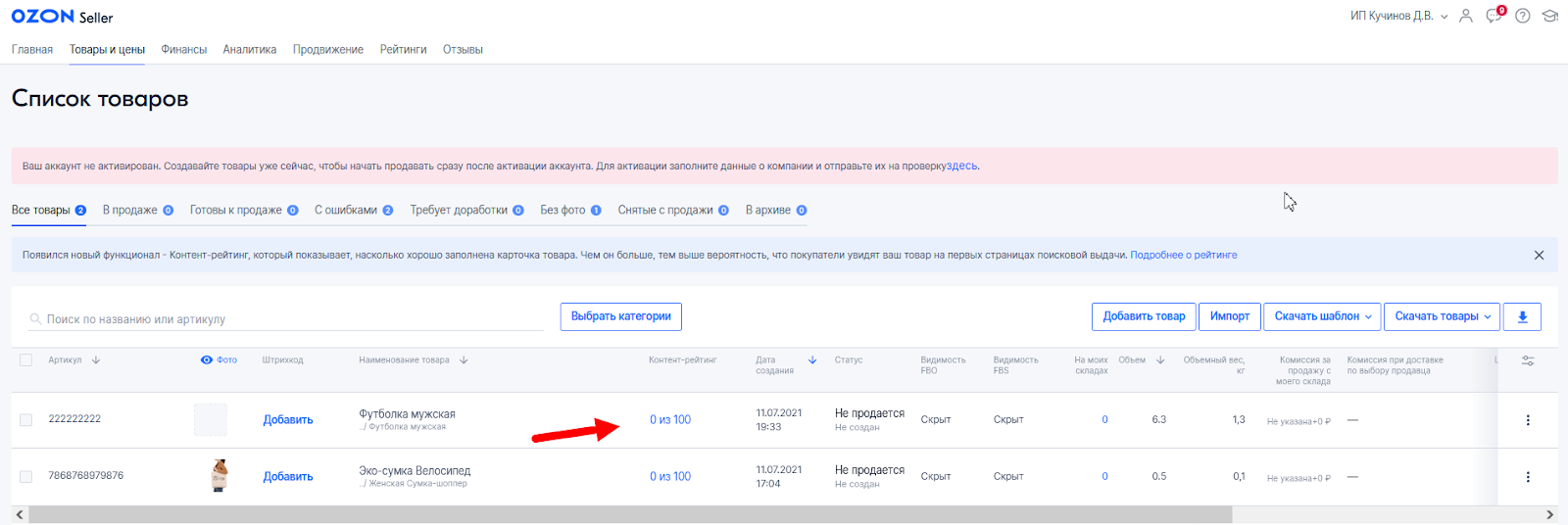Switch to the С ошибками tab
The width and height of the screenshot is (1568, 525).
[352, 210]
